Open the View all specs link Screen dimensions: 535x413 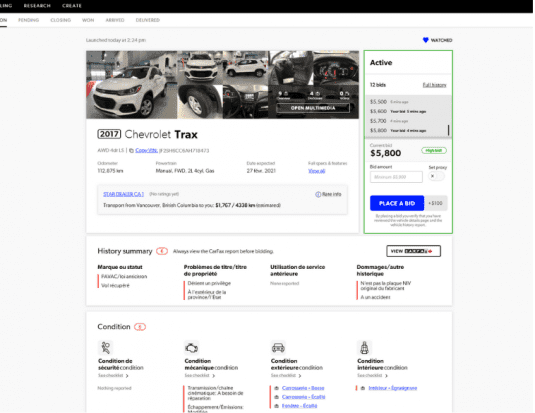pyautogui.click(x=316, y=171)
